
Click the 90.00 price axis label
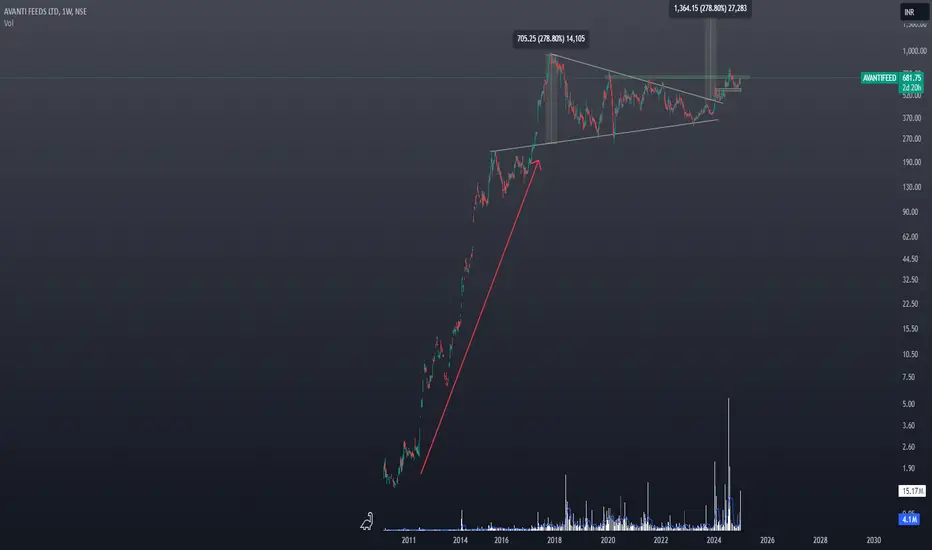[x=910, y=212]
